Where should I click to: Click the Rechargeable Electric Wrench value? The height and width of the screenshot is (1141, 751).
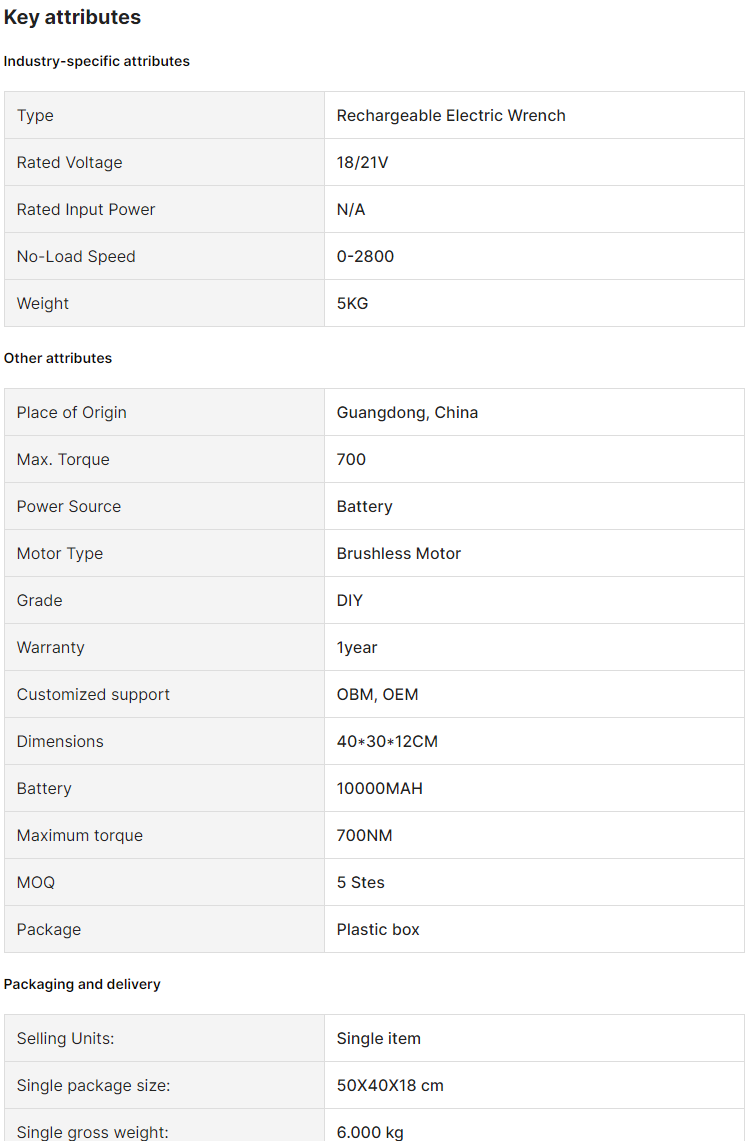(451, 115)
